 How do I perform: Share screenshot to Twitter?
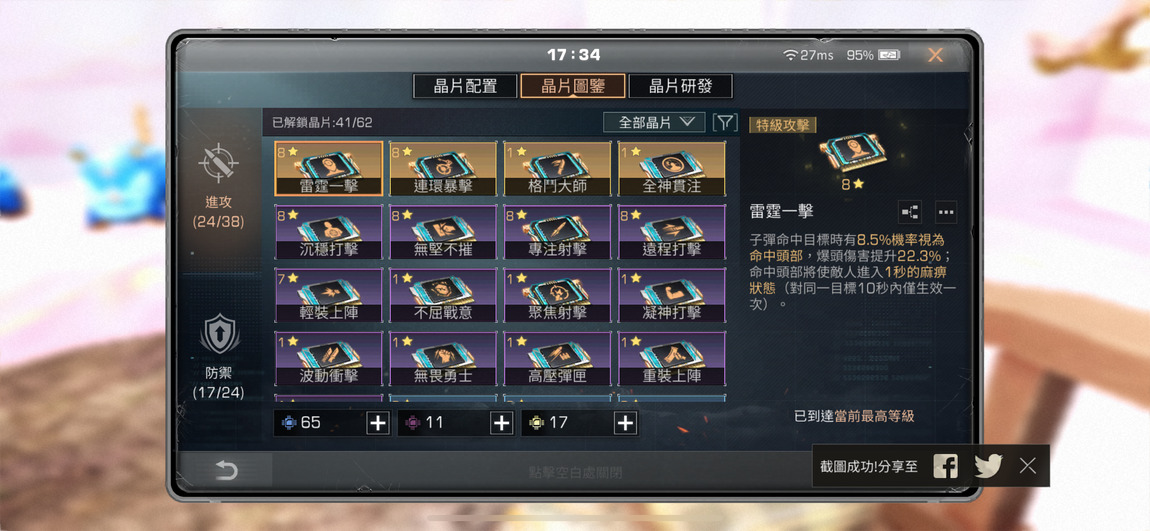[988, 466]
